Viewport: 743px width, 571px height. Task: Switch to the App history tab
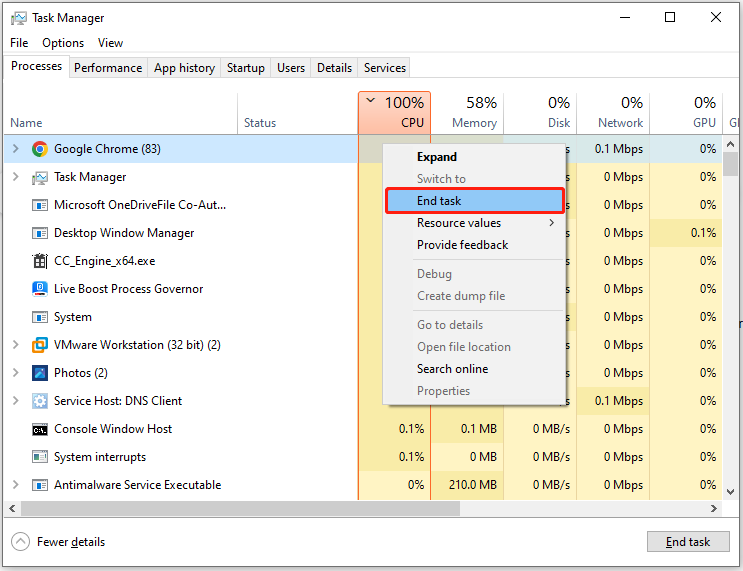click(x=184, y=68)
